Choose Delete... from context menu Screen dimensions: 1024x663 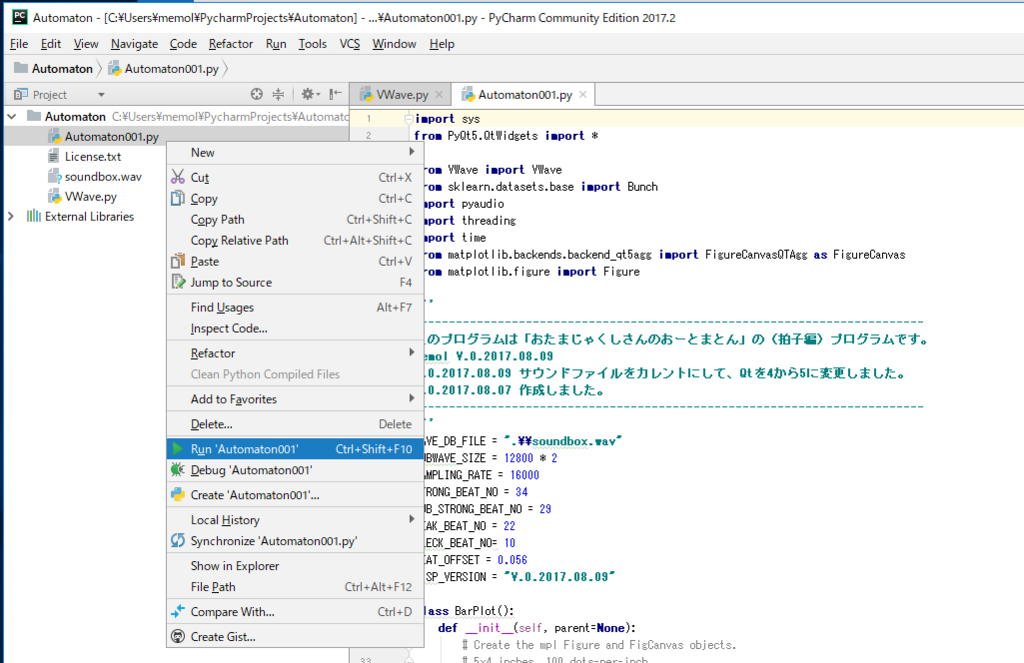295,424
